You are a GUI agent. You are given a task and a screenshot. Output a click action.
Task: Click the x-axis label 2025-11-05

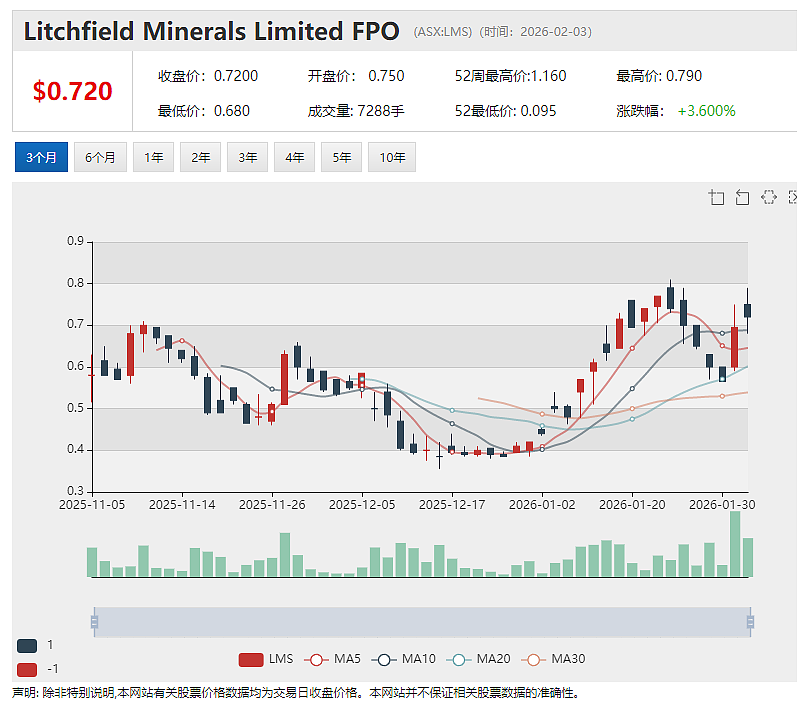(92, 504)
